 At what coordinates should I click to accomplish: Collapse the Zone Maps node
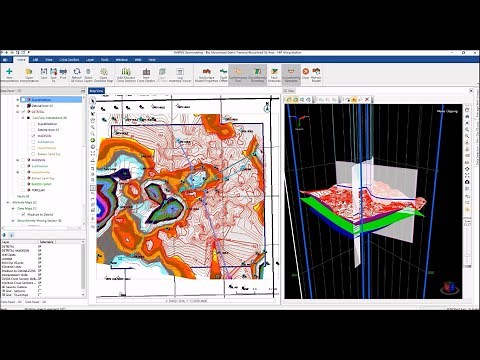click(13, 208)
